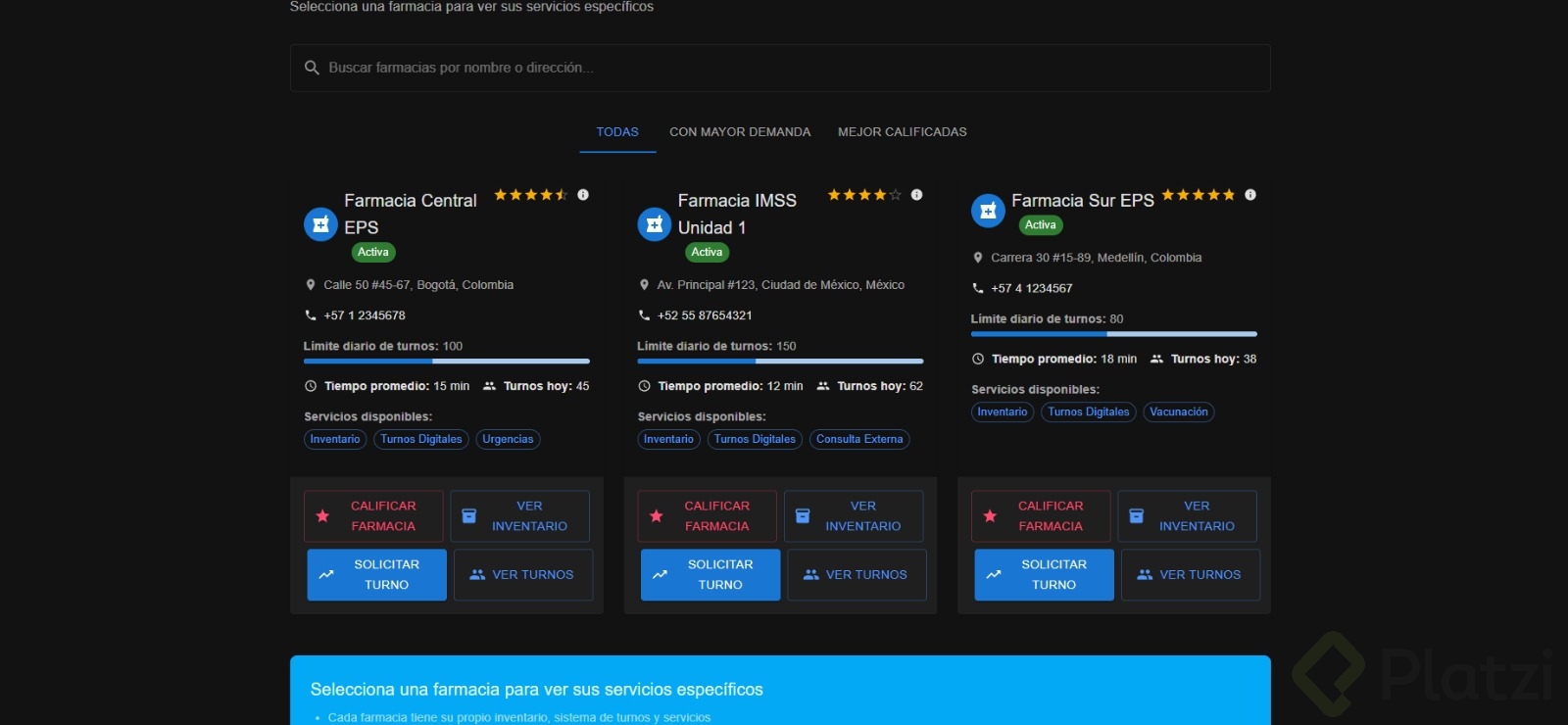
Task: Rate Farmacia Sur EPS with Calificar Farmacia
Action: point(1041,516)
